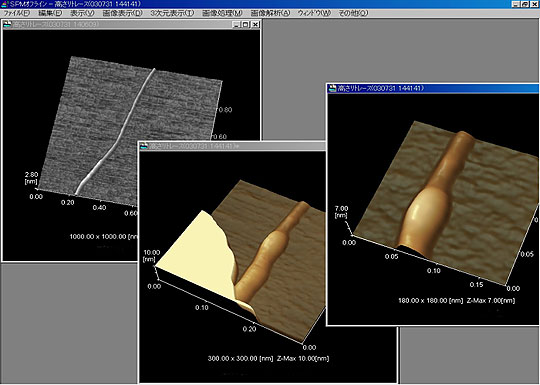
Task: Maximize the 1000 nm image child window
Action: click(x=245, y=24)
